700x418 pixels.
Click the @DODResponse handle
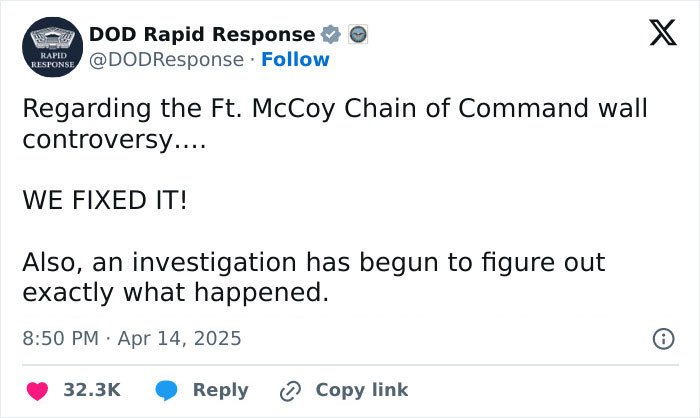(167, 60)
